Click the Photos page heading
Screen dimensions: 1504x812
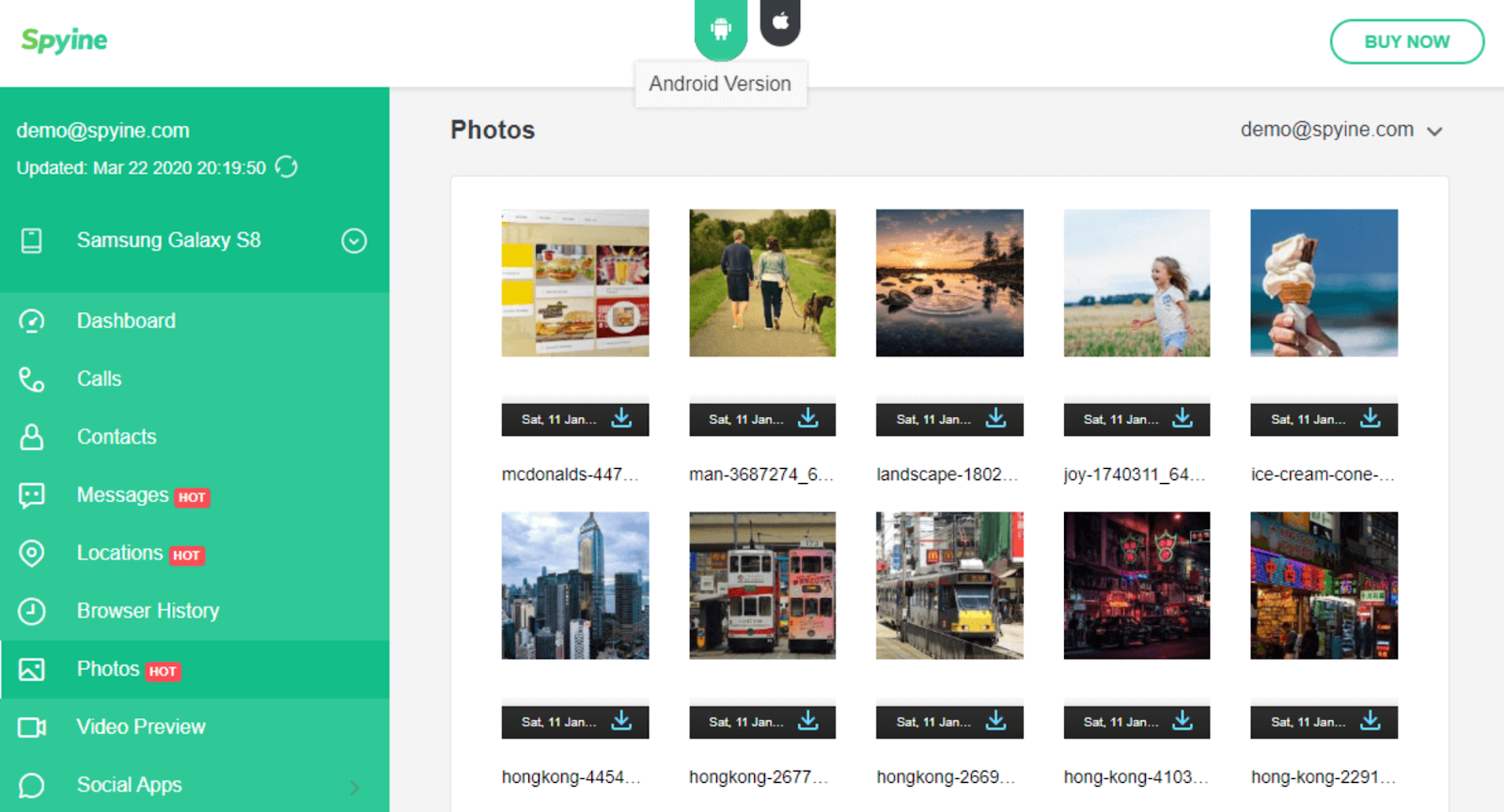[493, 130]
